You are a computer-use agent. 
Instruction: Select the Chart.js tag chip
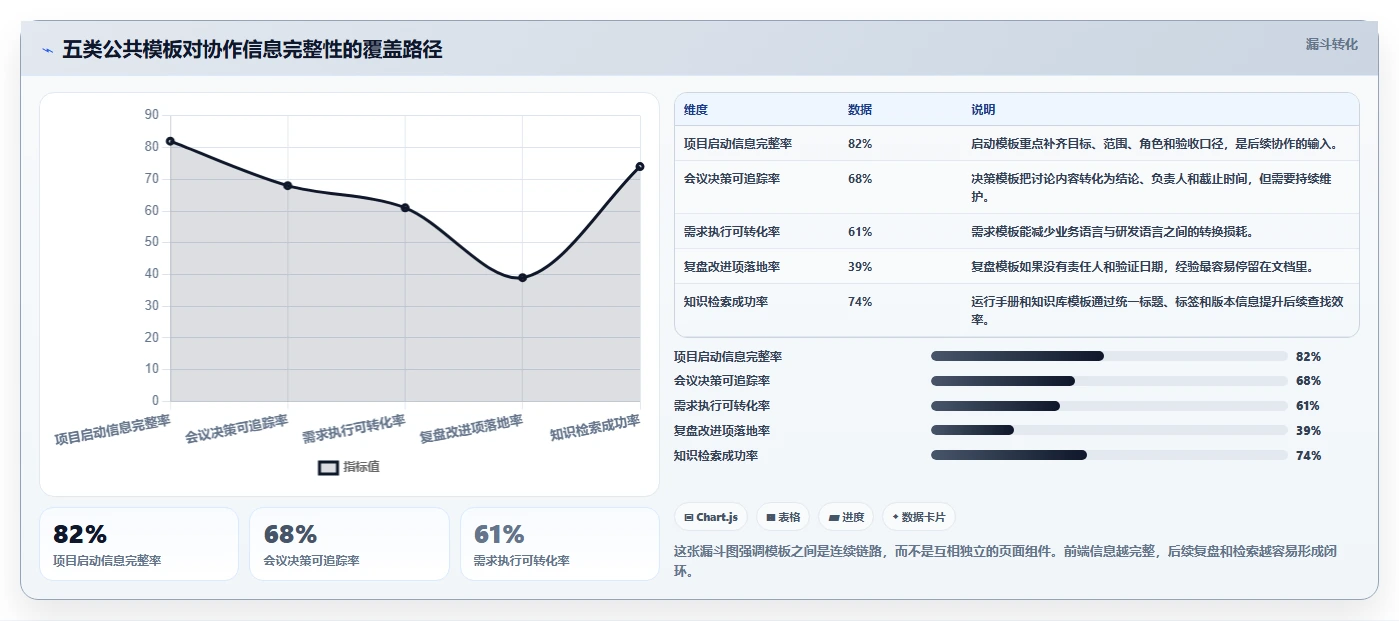[711, 517]
